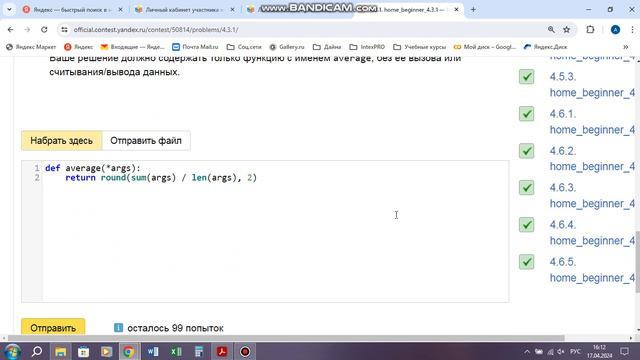640x360 pixels.
Task: Open the Почта Mail.ru bookmark
Action: 195,47
